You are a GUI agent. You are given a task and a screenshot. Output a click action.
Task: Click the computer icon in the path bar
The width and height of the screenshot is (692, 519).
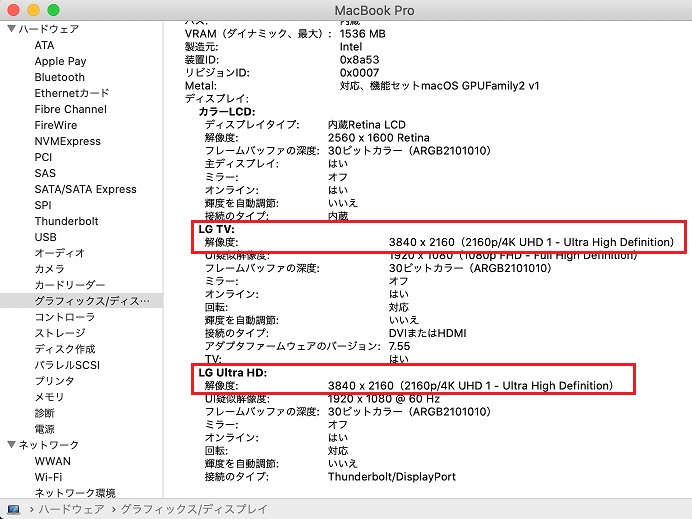coord(14,509)
